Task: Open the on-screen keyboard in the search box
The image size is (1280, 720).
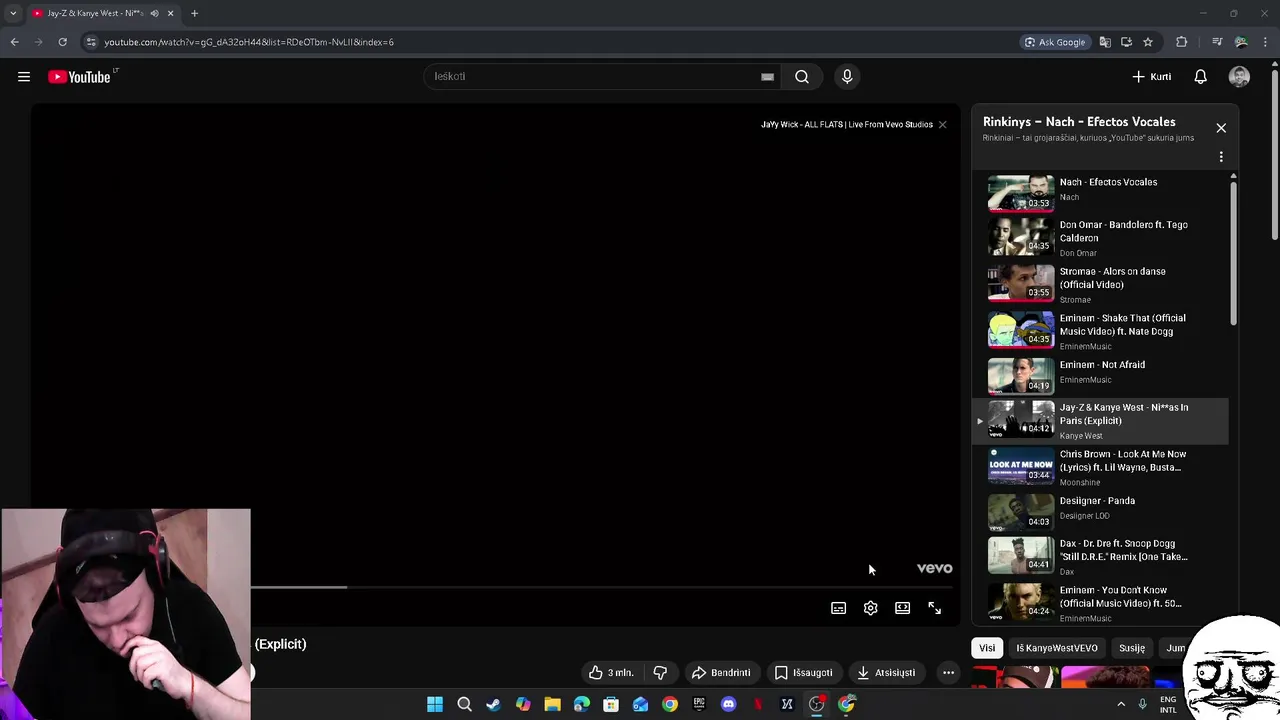Action: point(767,77)
